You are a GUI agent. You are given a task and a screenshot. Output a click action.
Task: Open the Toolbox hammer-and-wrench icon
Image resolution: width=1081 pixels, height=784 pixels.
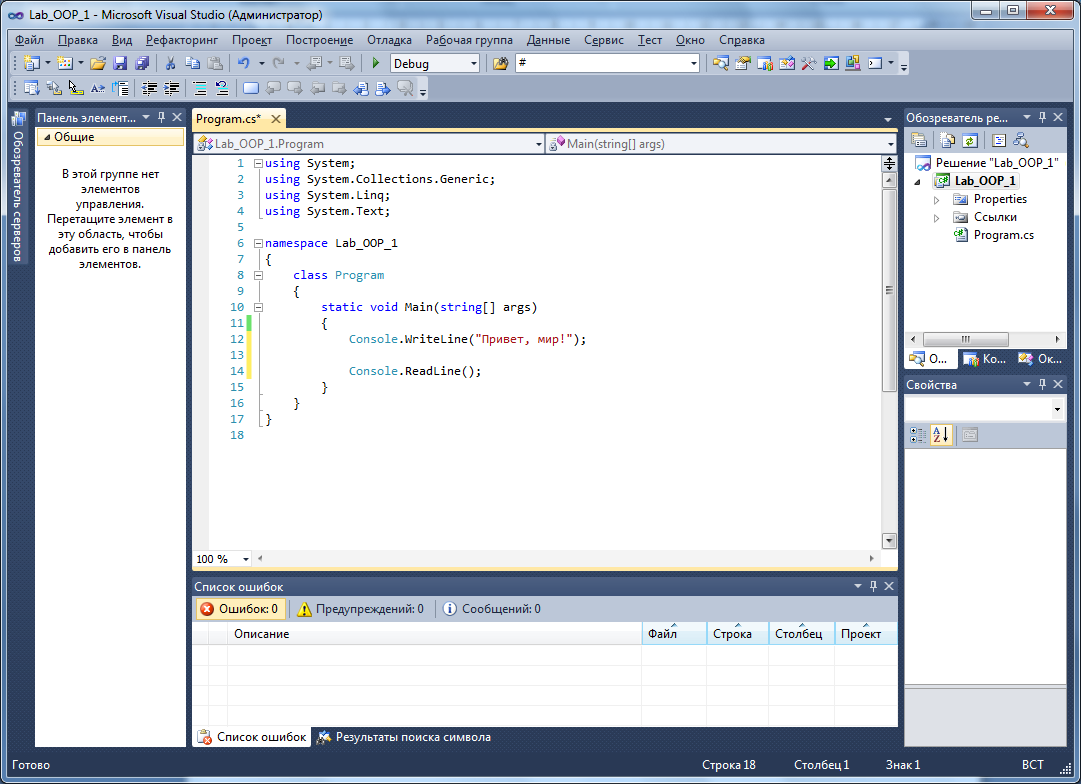tap(809, 63)
